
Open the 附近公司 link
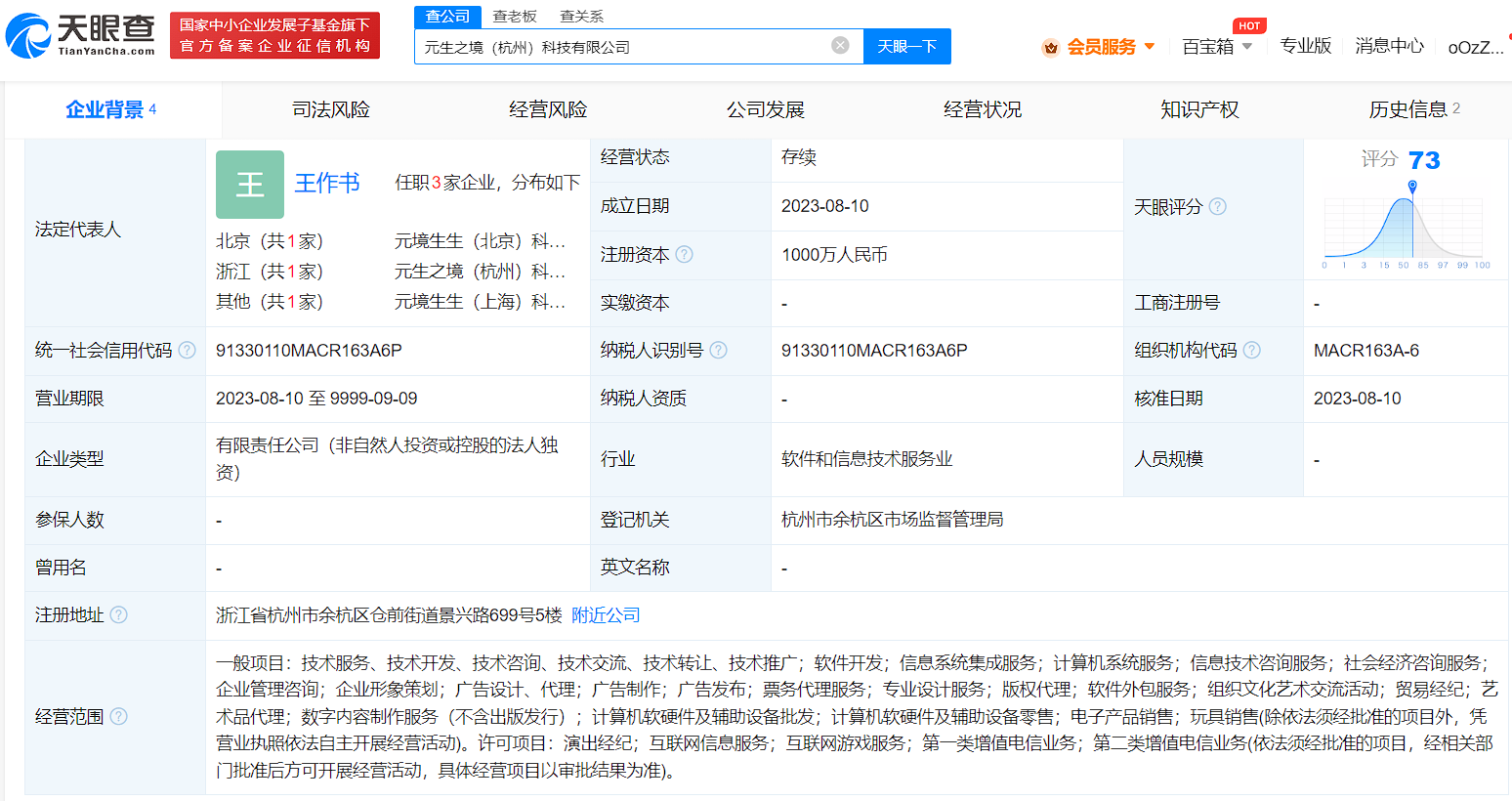click(x=606, y=614)
